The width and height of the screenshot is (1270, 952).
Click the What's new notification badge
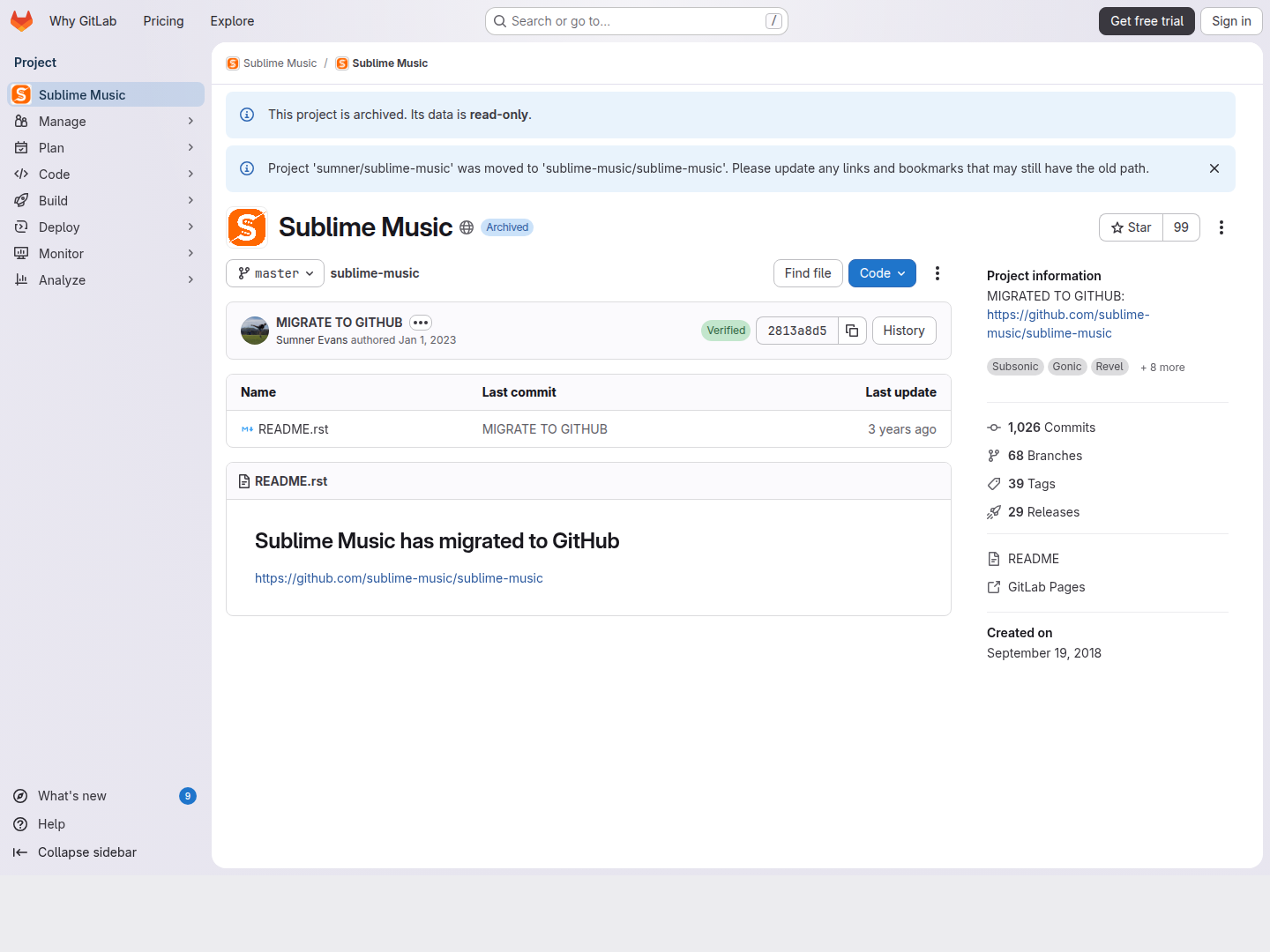click(188, 796)
